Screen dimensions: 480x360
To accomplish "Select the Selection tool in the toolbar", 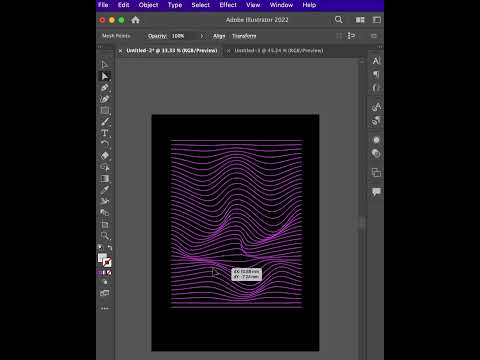I will point(105,64).
